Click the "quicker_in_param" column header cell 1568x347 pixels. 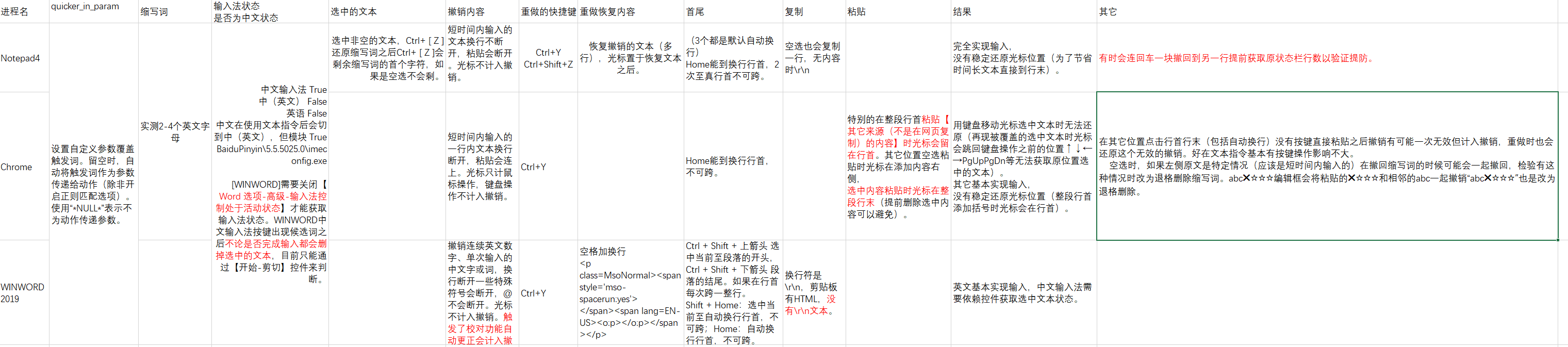94,11
